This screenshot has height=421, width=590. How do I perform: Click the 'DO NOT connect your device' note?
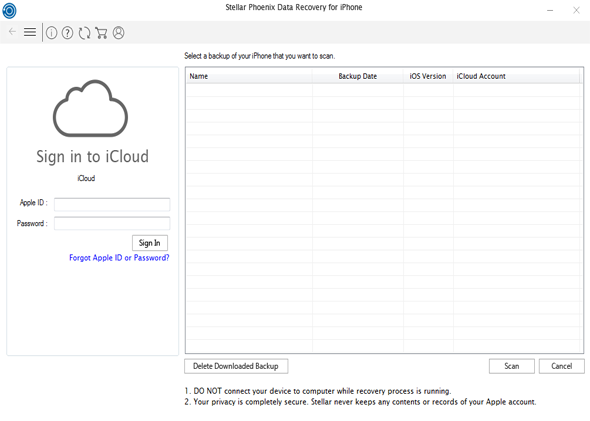pyautogui.click(x=318, y=391)
